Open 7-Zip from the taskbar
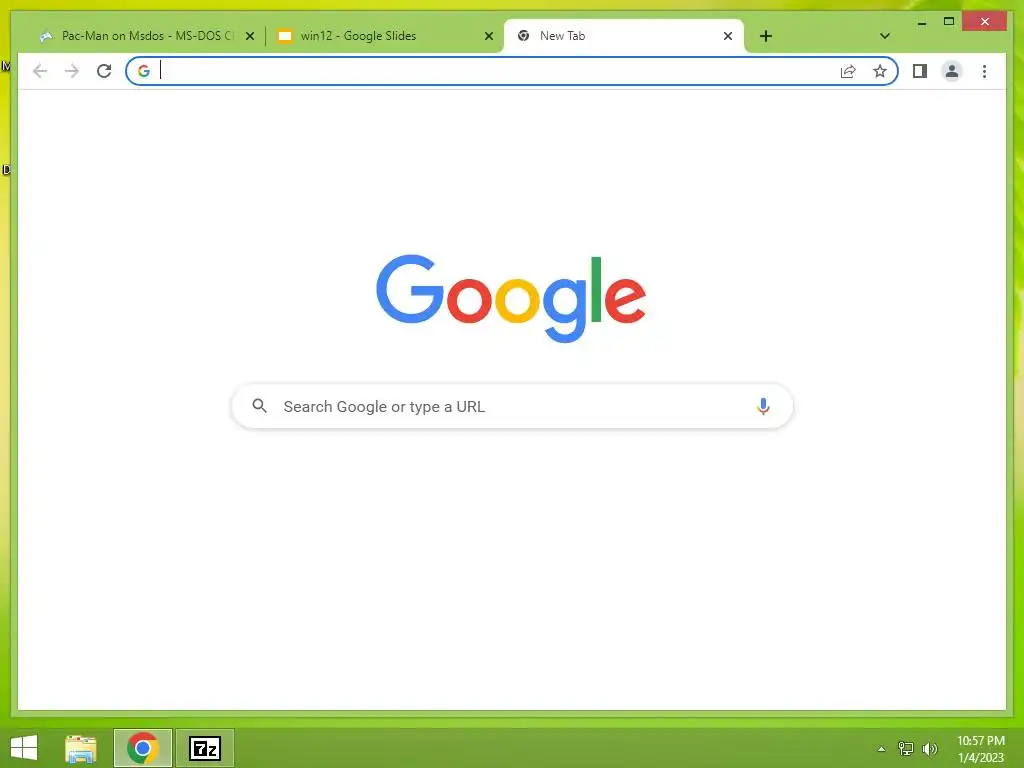The image size is (1024, 768). (204, 748)
